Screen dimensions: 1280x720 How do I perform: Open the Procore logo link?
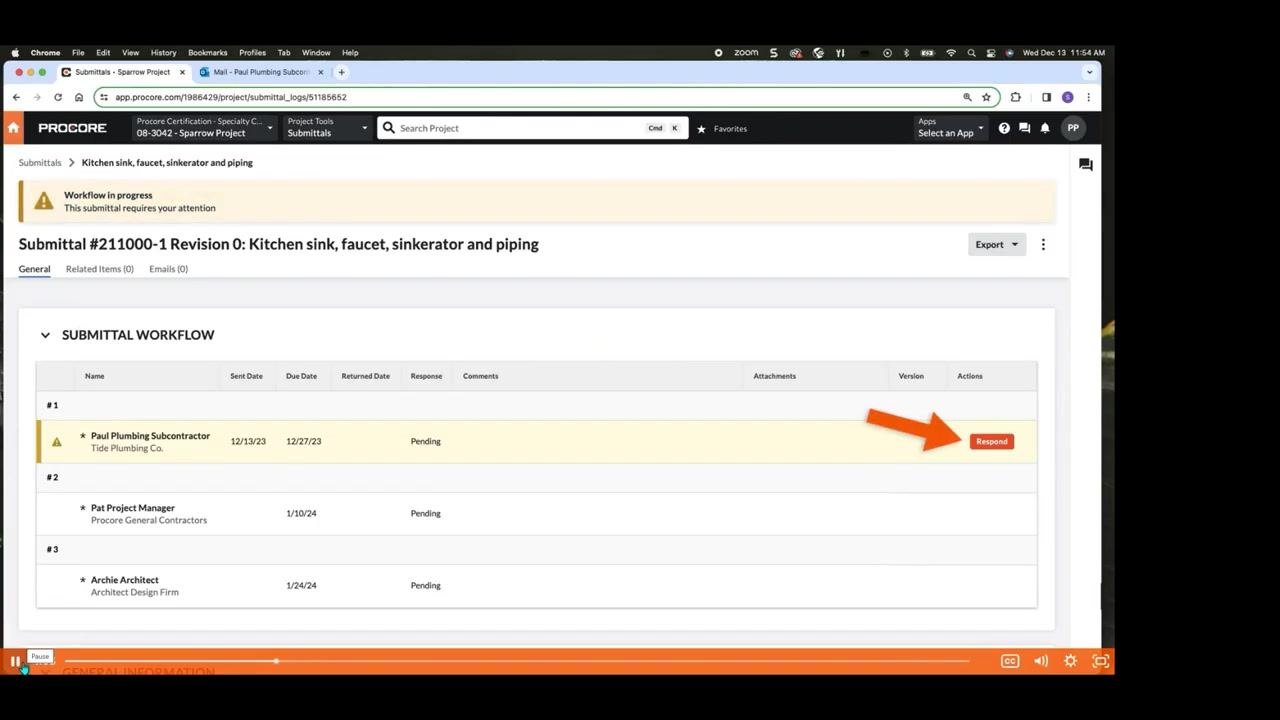click(72, 128)
